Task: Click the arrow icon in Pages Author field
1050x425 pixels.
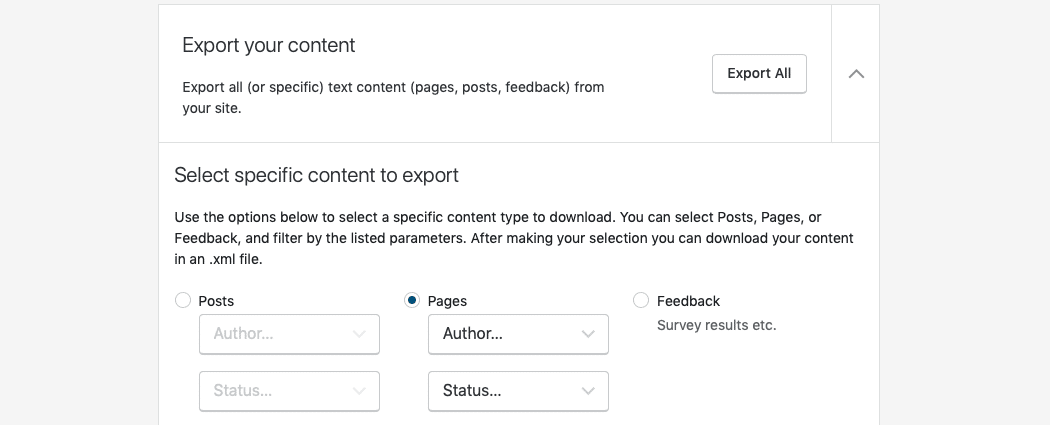Action: [x=588, y=335]
